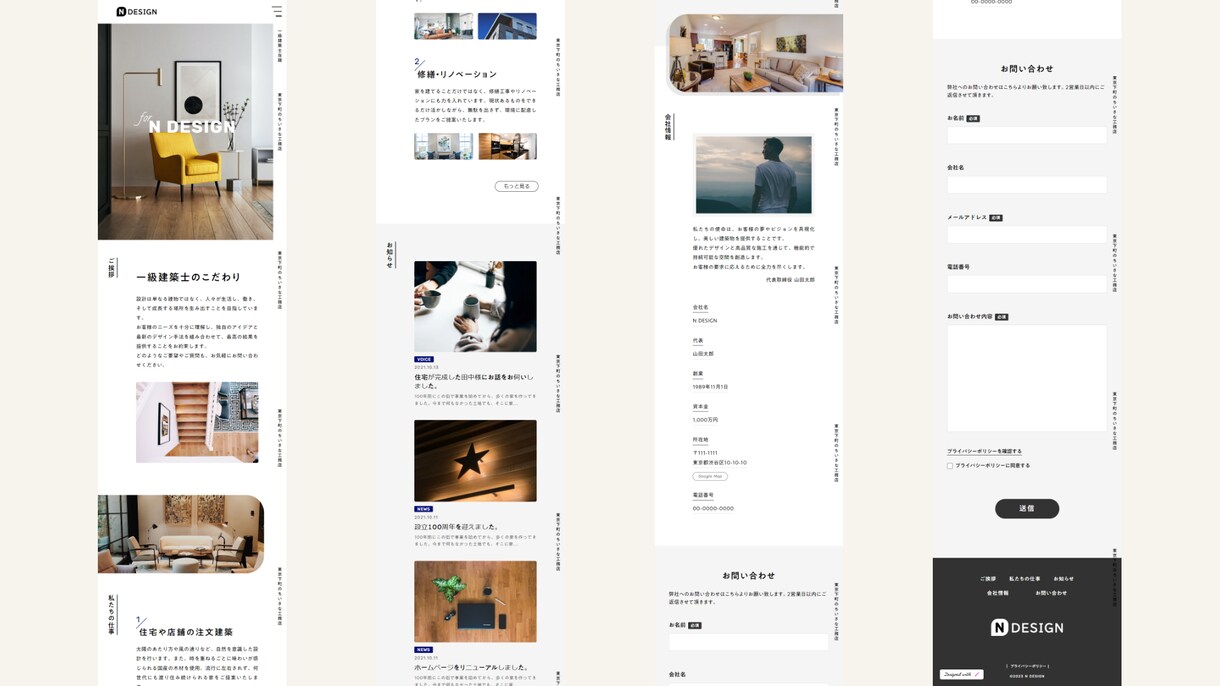Click the blue building thumbnail in the second column
Viewport: 1220px width, 686px height.
point(507,26)
